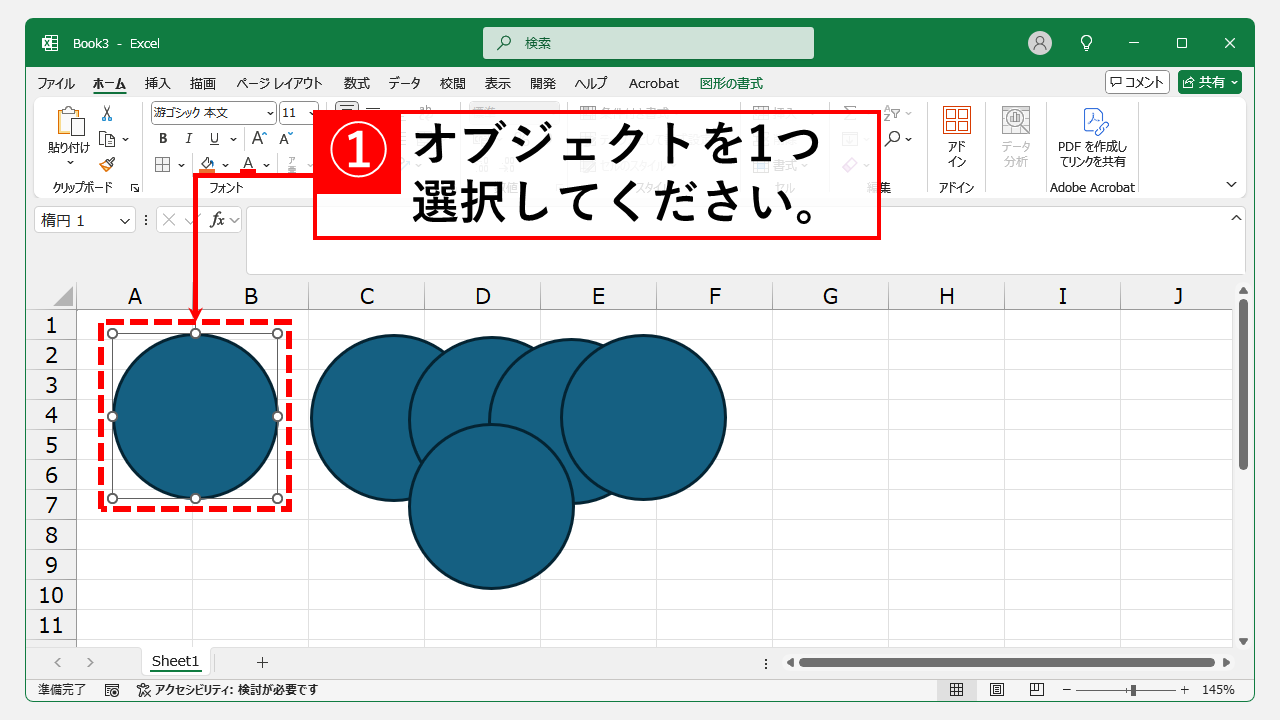The height and width of the screenshot is (720, 1280).
Task: Open accessibility check status
Action: pos(227,690)
